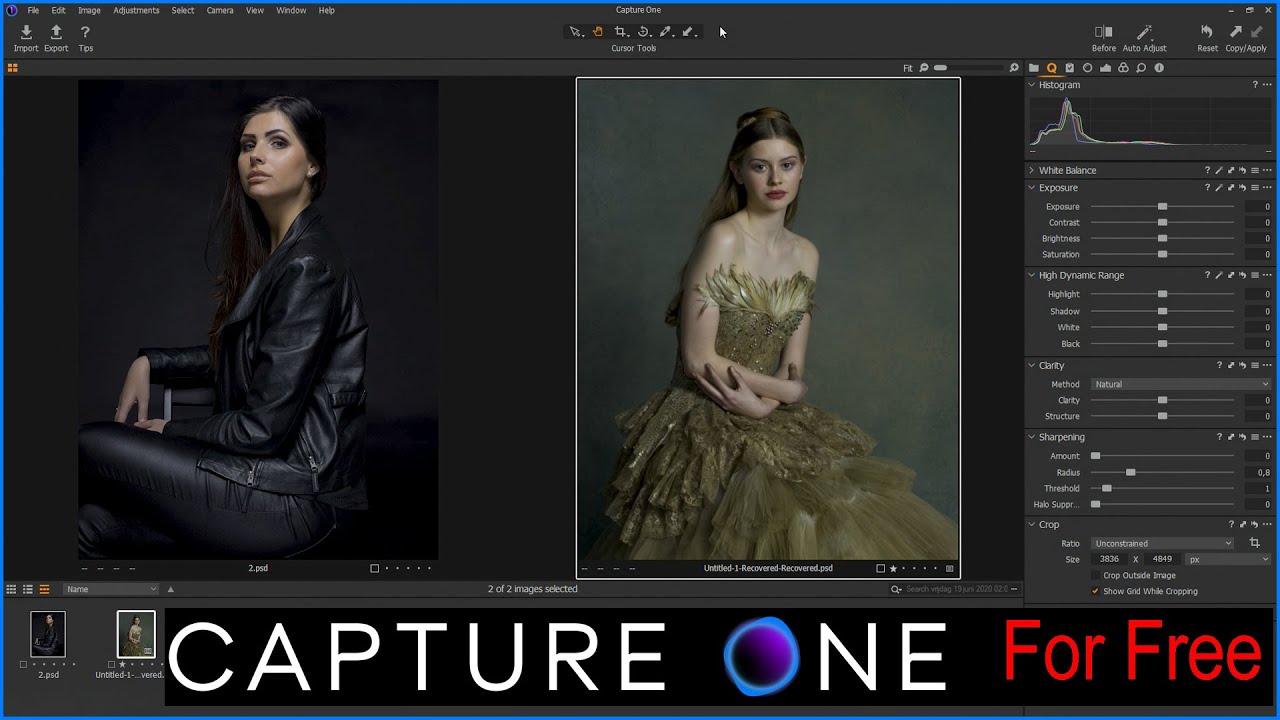
Task: Collapse the Histogram panel
Action: point(1032,85)
